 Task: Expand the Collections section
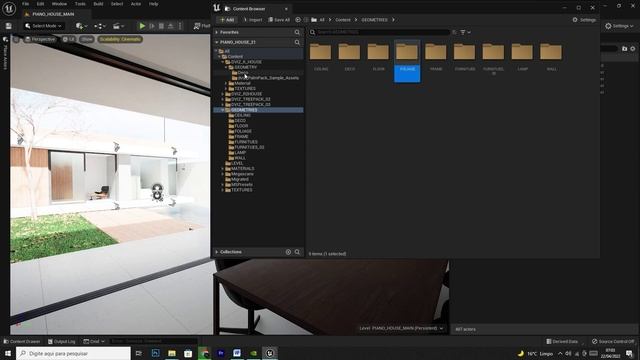click(217, 252)
